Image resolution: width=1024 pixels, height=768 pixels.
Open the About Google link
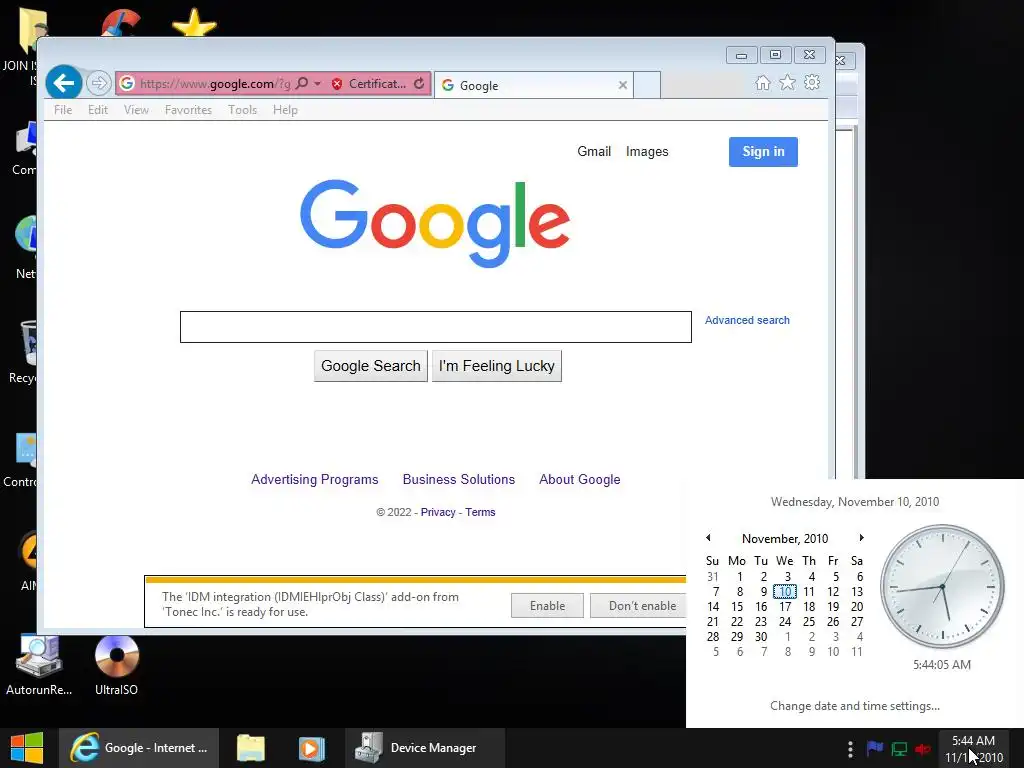(x=579, y=479)
